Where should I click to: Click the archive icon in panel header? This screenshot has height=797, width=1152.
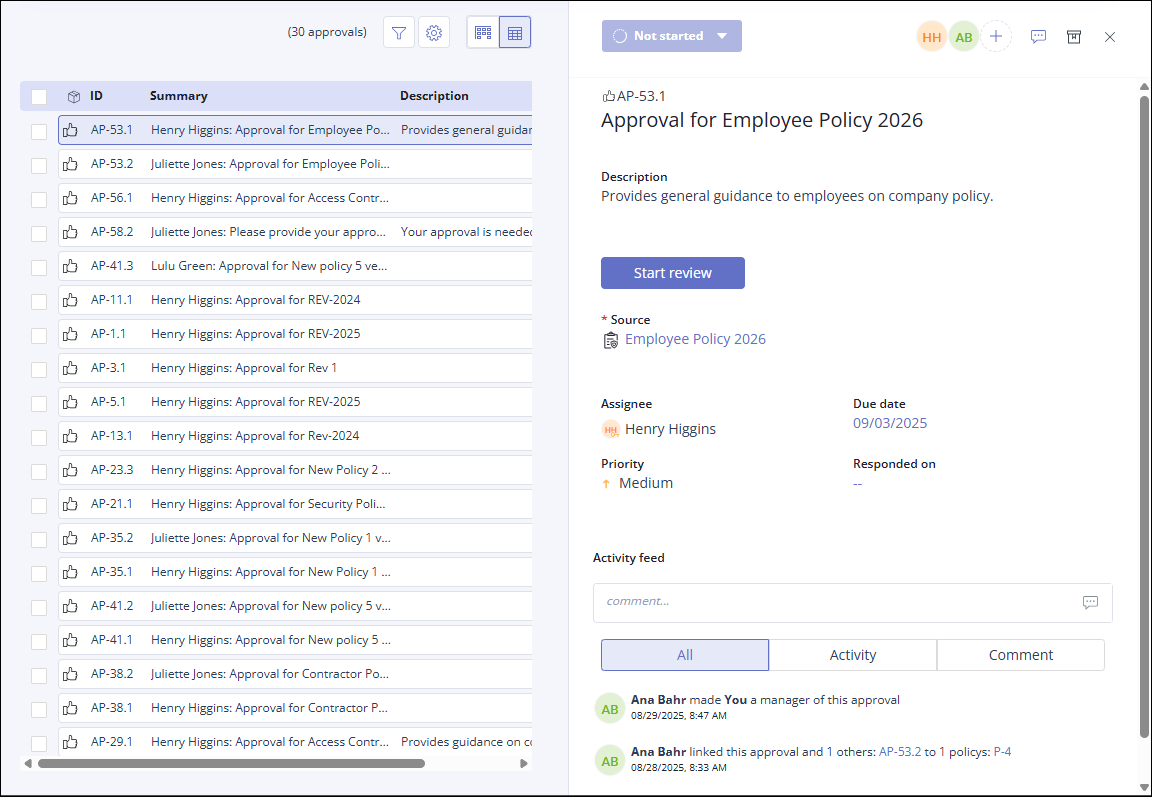[x=1074, y=37]
